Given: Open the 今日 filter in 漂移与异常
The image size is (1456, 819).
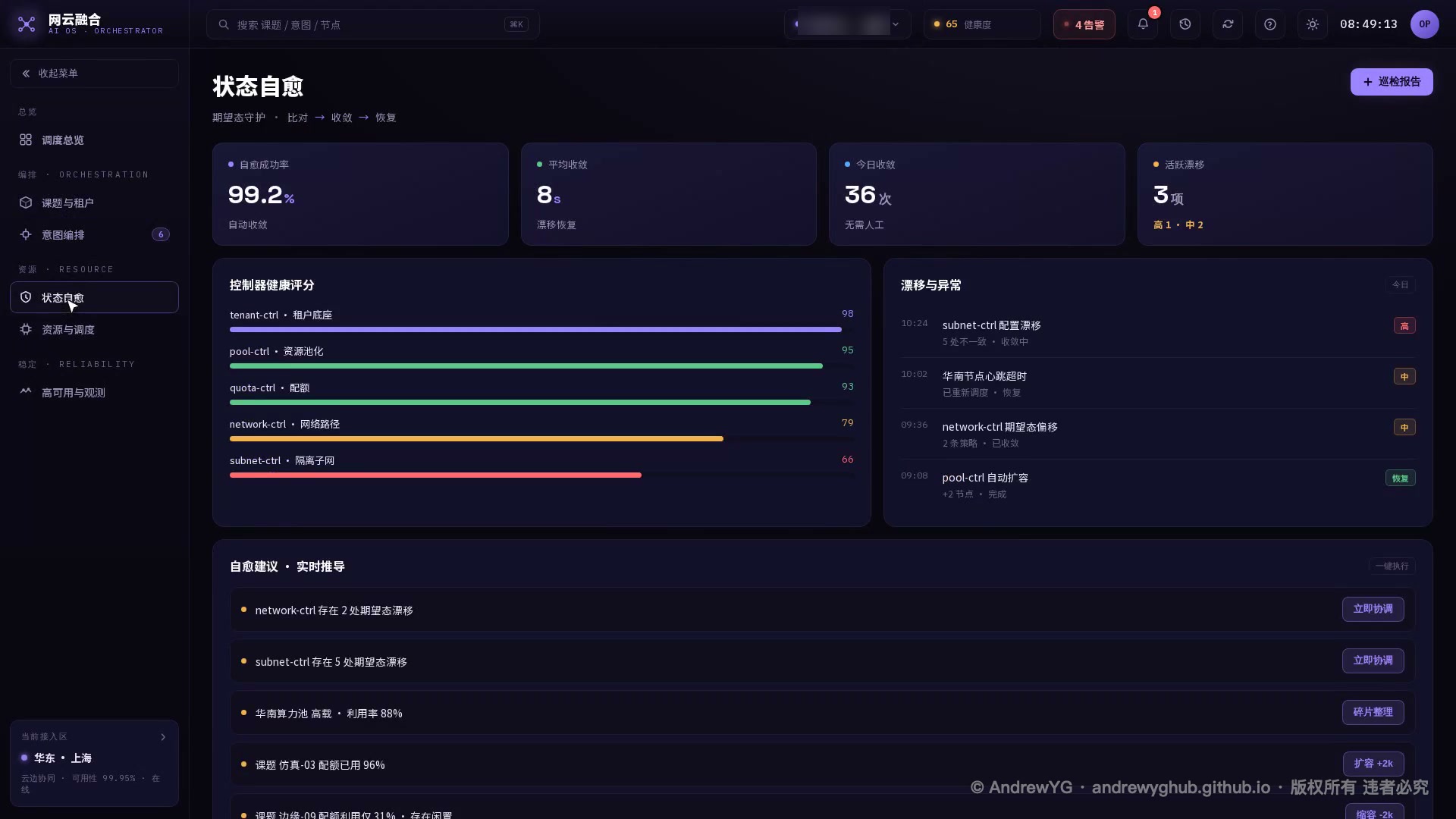Looking at the screenshot, I should pyautogui.click(x=1400, y=285).
